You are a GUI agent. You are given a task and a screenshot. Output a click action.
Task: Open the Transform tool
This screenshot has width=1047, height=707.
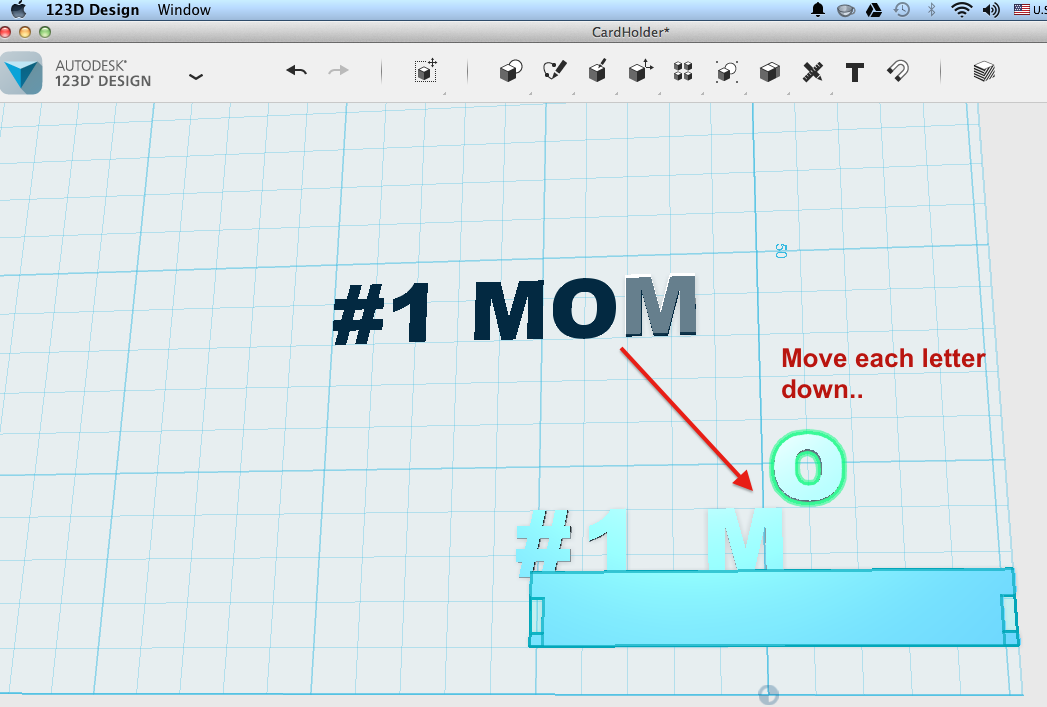pyautogui.click(x=426, y=71)
